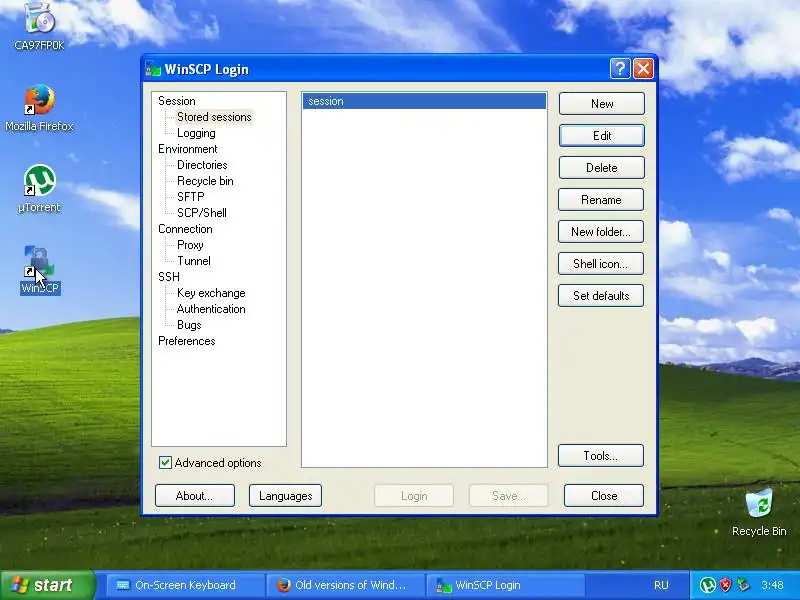Click the rightmost tray icon beside the clock
Viewport: 800px width, 600px height.
[743, 585]
